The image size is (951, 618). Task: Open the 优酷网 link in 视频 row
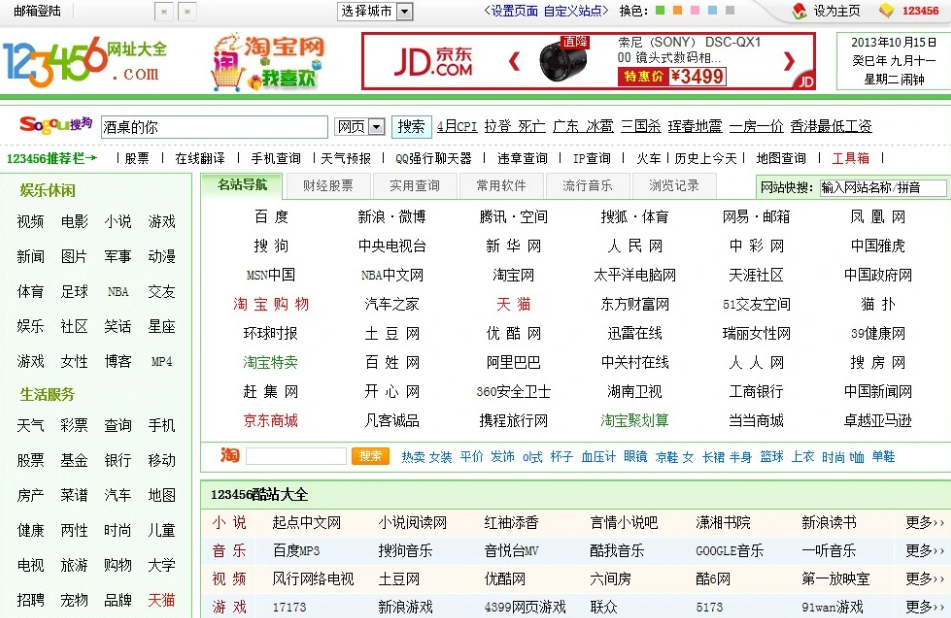pos(505,579)
